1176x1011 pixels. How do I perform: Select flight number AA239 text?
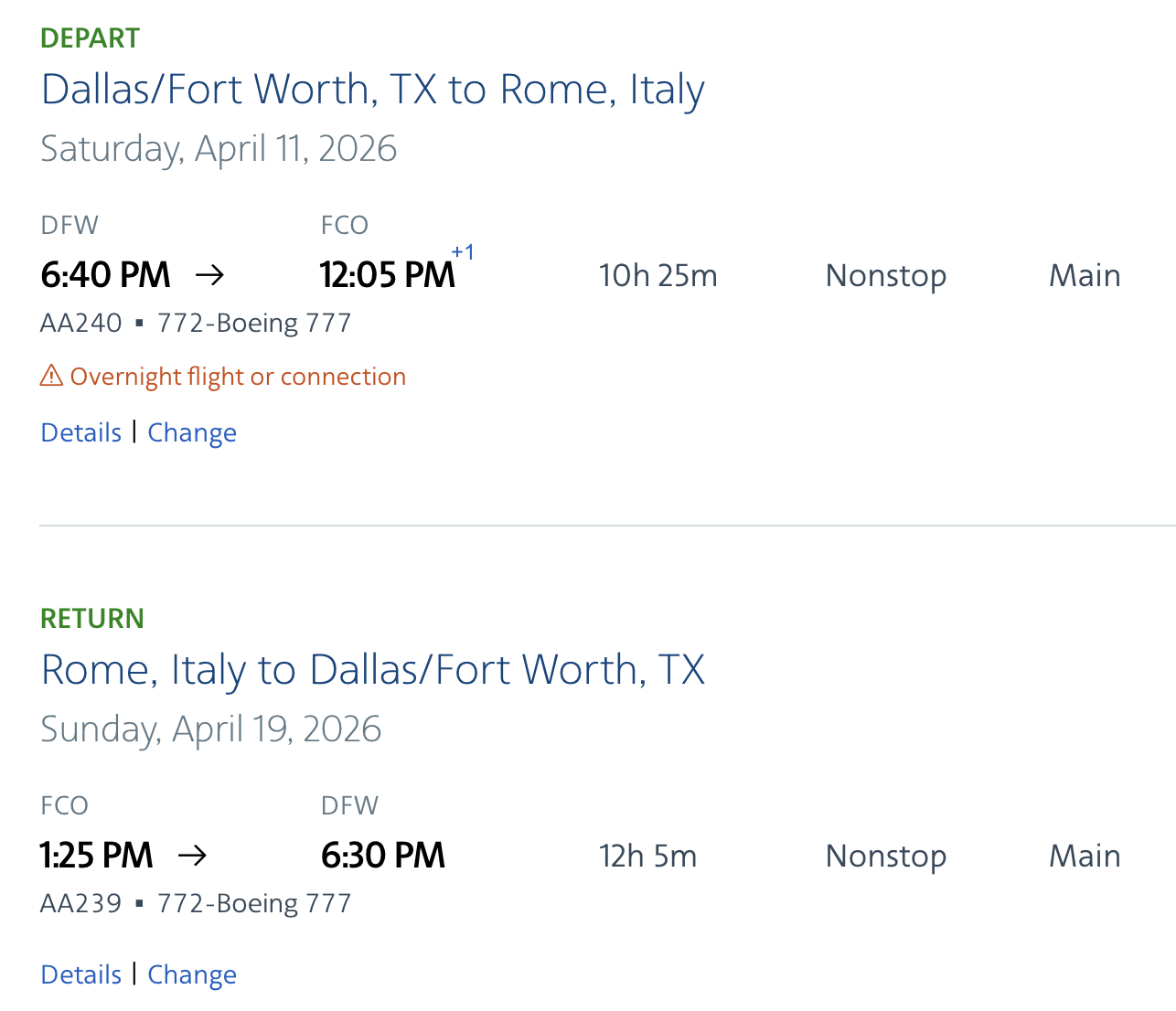point(81,903)
